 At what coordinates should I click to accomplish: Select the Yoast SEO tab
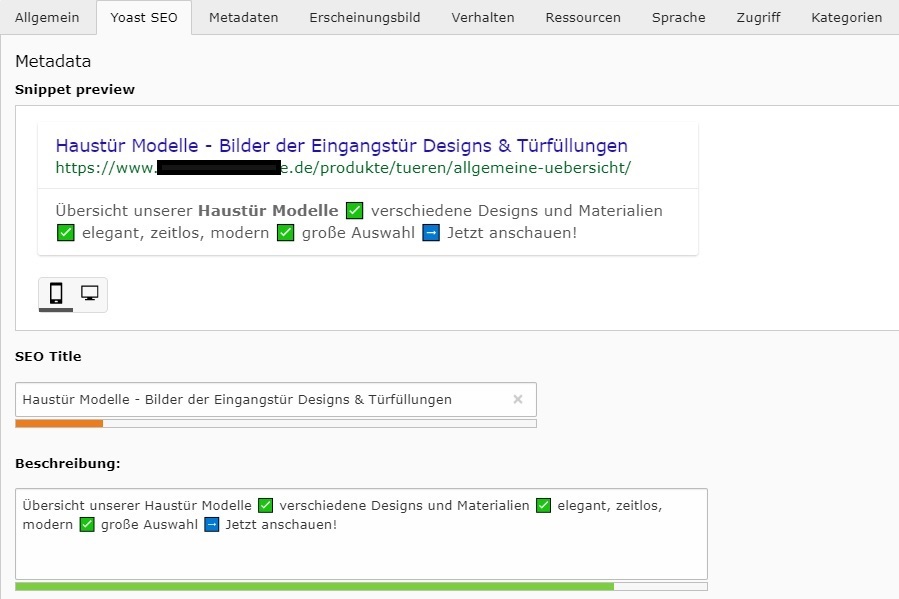click(x=144, y=18)
